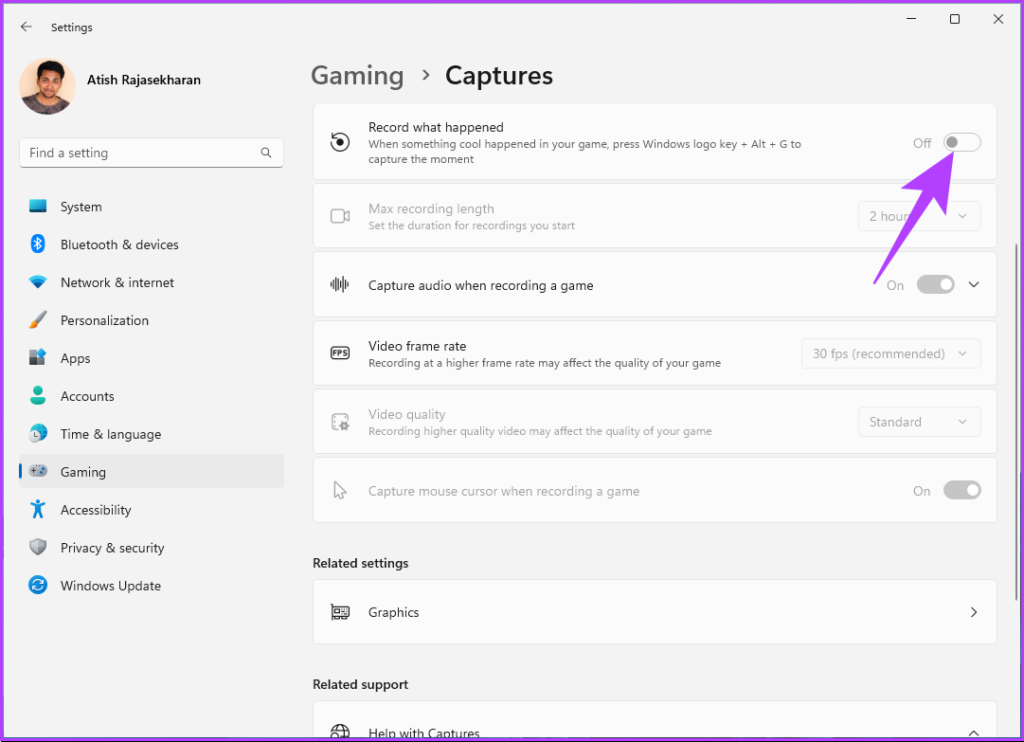Click the user profile picture
This screenshot has width=1024, height=742.
pos(47,86)
